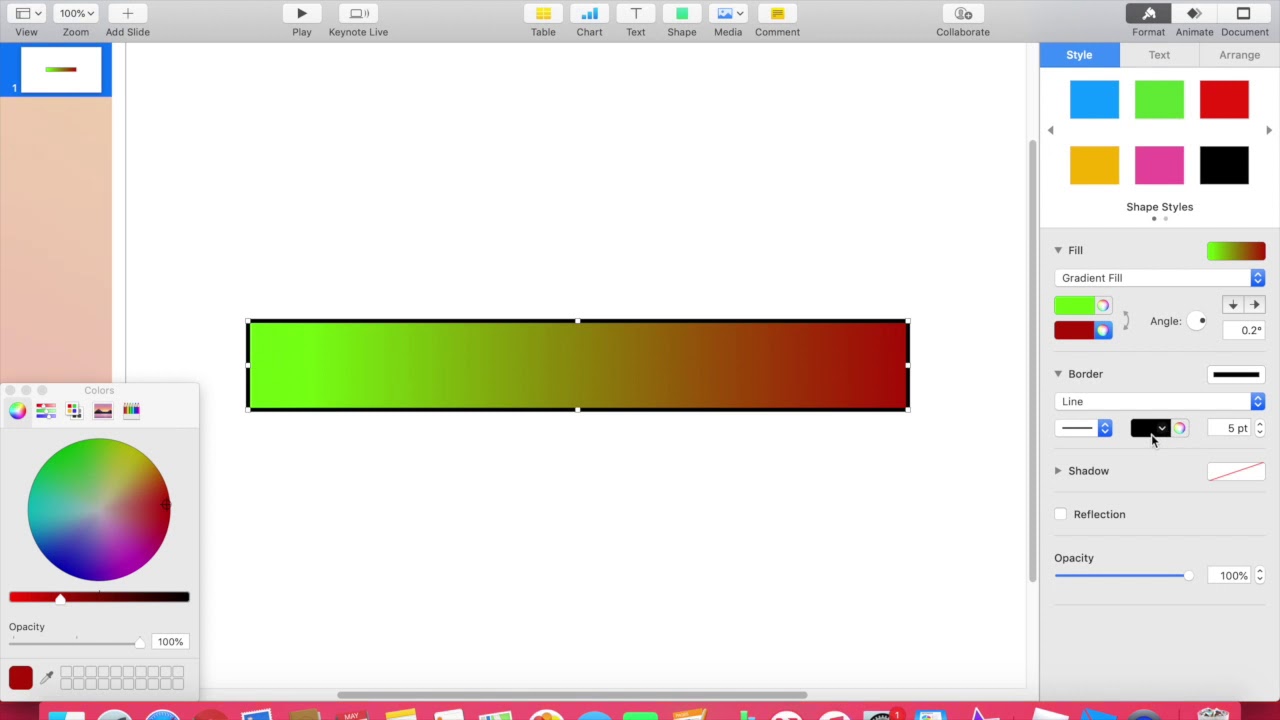The height and width of the screenshot is (720, 1280).
Task: Click the Collaborate icon
Action: coord(963,13)
